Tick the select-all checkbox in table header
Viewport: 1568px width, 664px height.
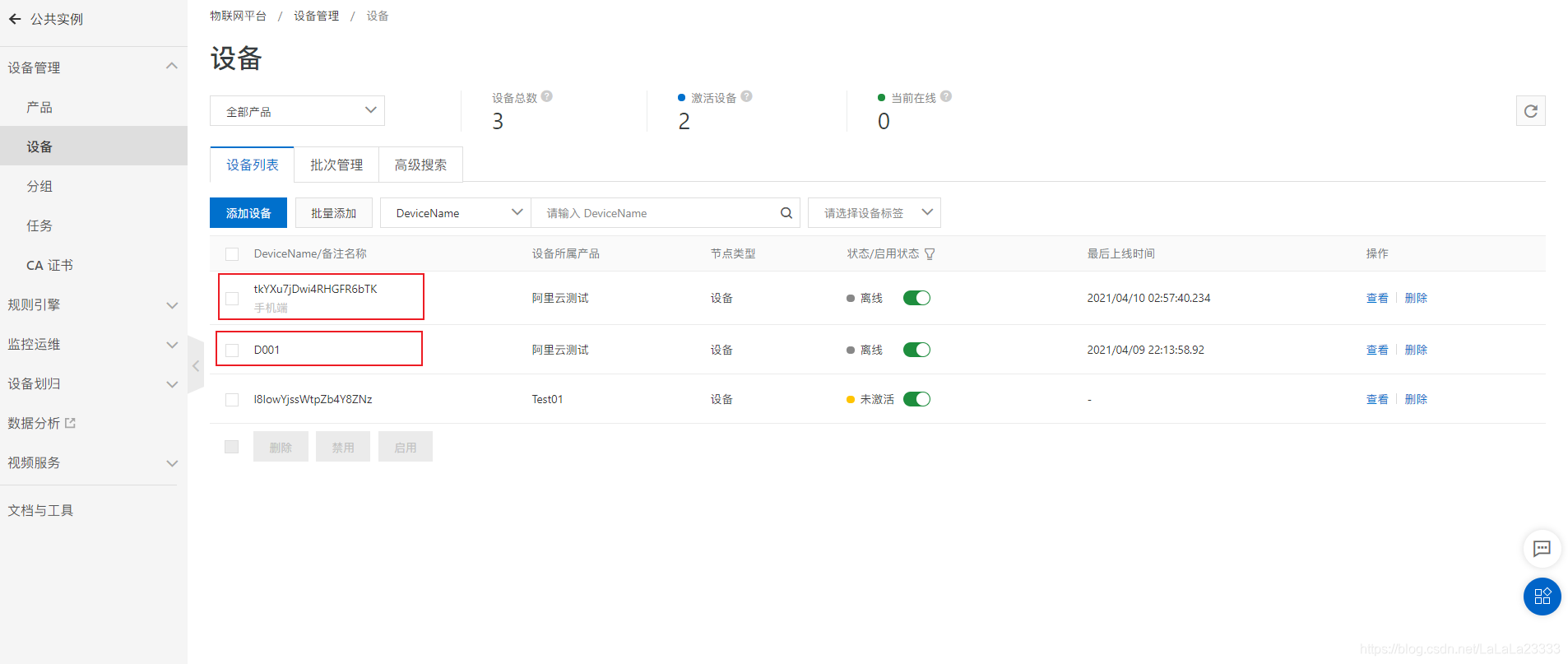click(232, 254)
